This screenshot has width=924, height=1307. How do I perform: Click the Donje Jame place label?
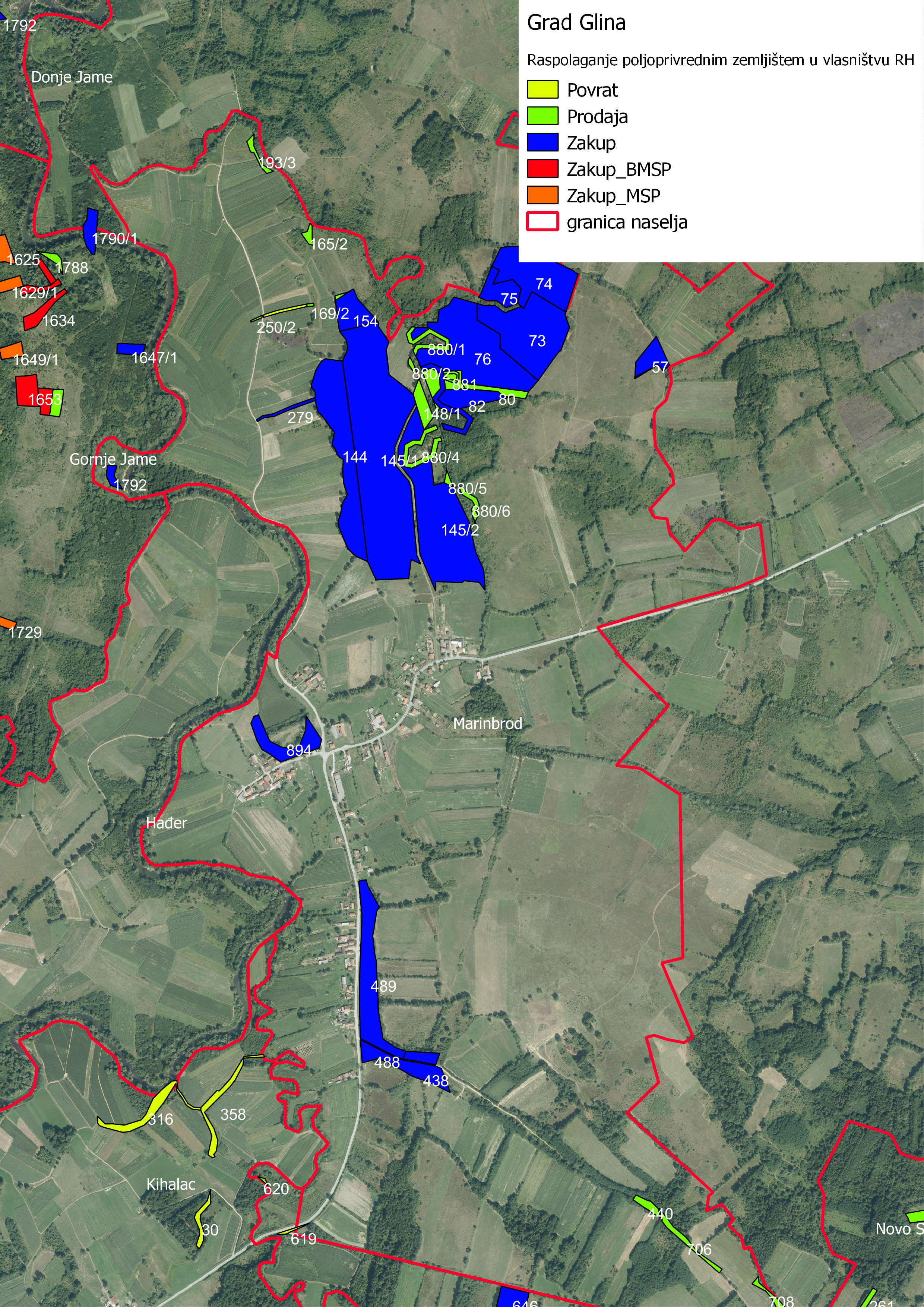72,78
